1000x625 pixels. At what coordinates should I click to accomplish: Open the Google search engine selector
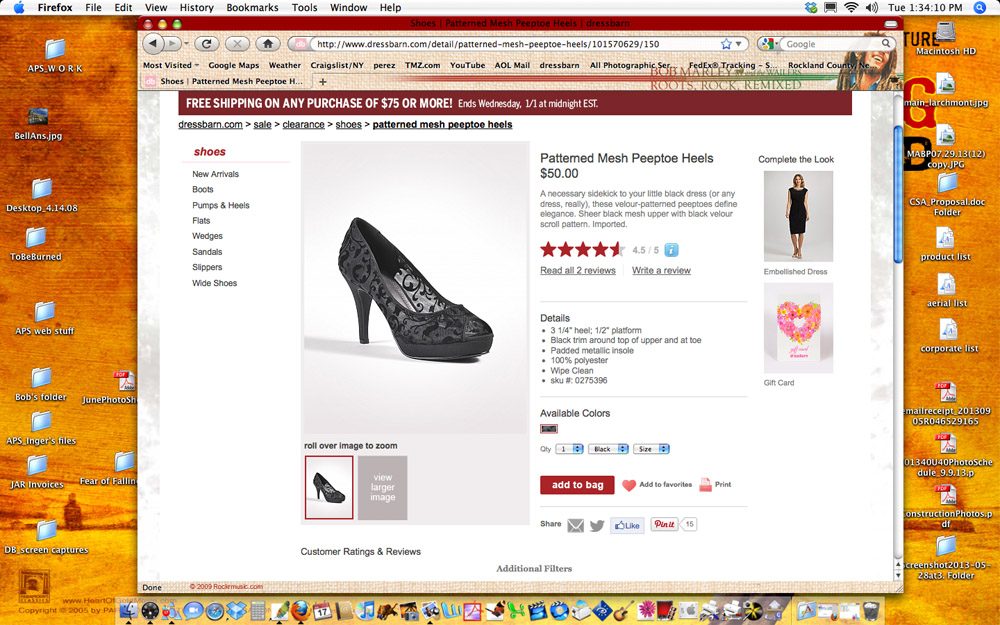tap(768, 43)
